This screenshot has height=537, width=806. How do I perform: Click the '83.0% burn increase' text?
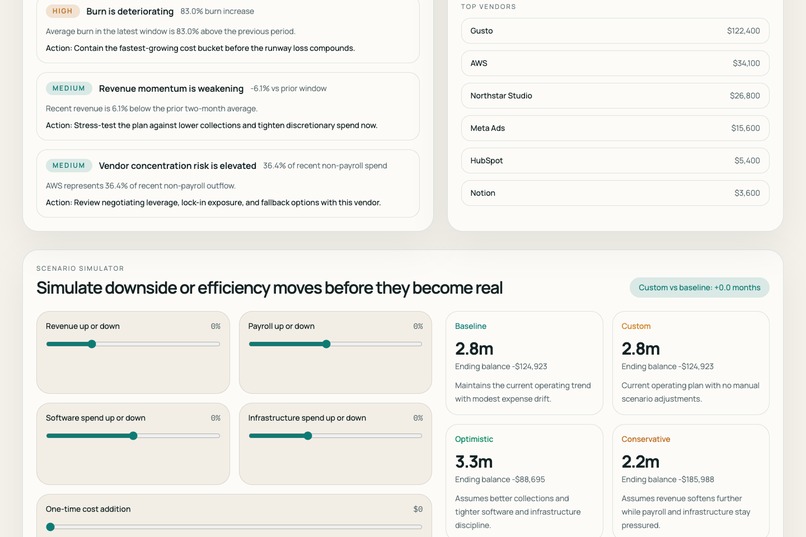coord(217,11)
